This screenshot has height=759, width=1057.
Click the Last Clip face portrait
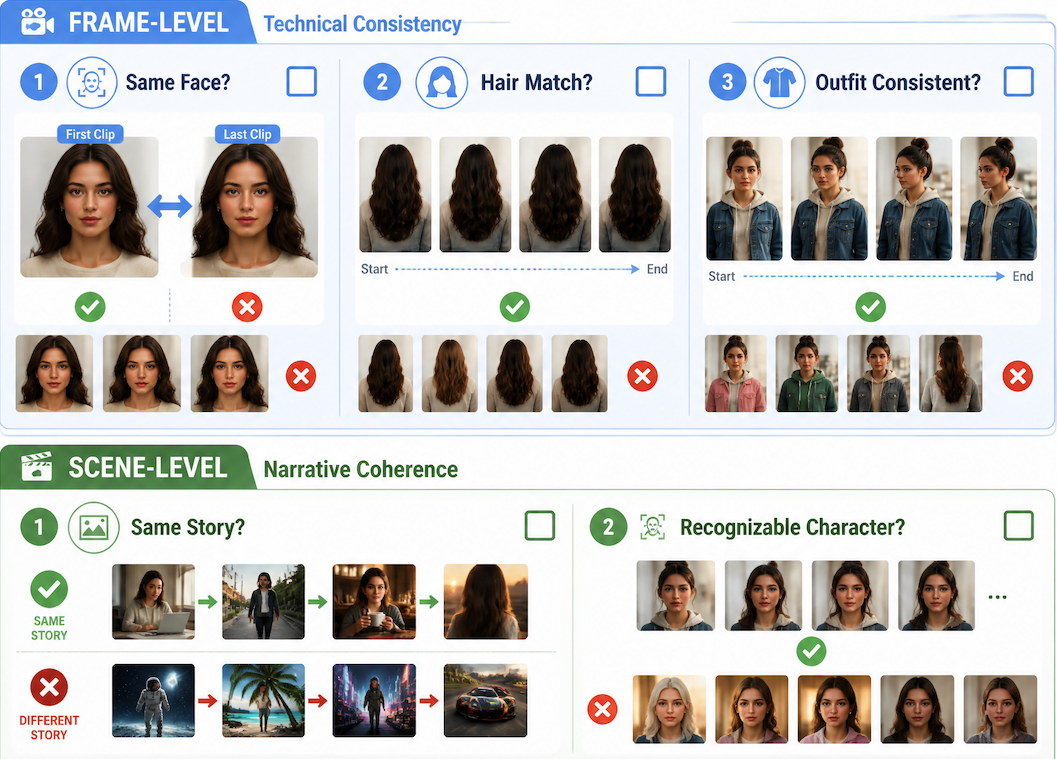point(249,207)
